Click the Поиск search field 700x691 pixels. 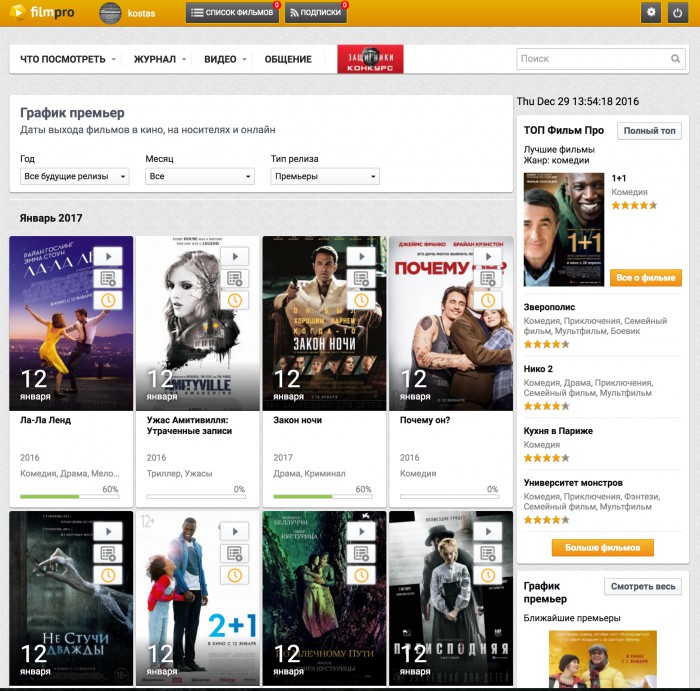[600, 59]
